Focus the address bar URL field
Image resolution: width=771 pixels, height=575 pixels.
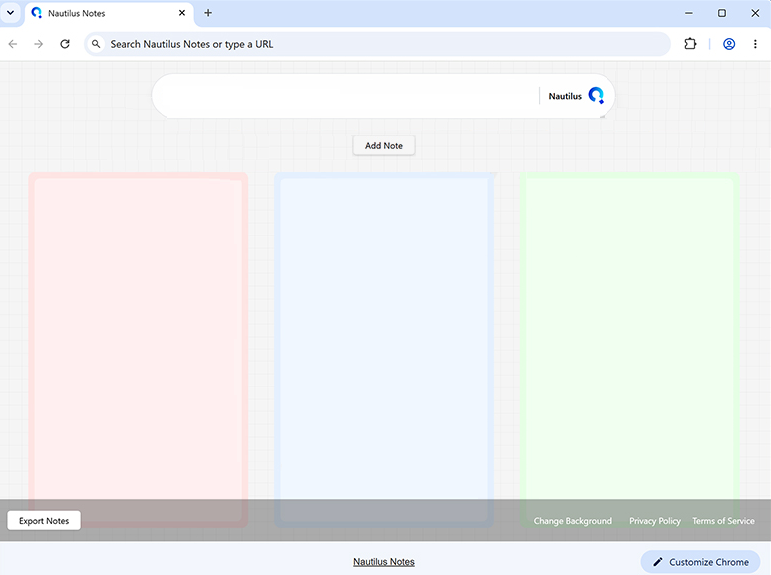pyautogui.click(x=377, y=44)
